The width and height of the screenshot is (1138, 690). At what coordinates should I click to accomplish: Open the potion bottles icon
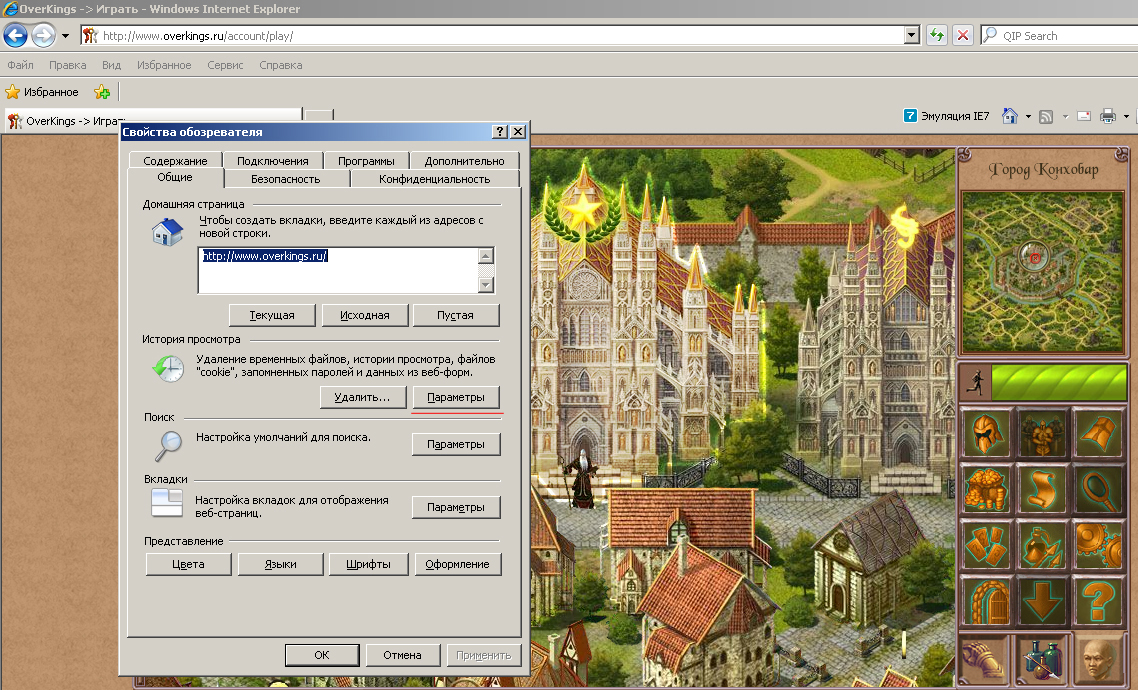[1042, 660]
